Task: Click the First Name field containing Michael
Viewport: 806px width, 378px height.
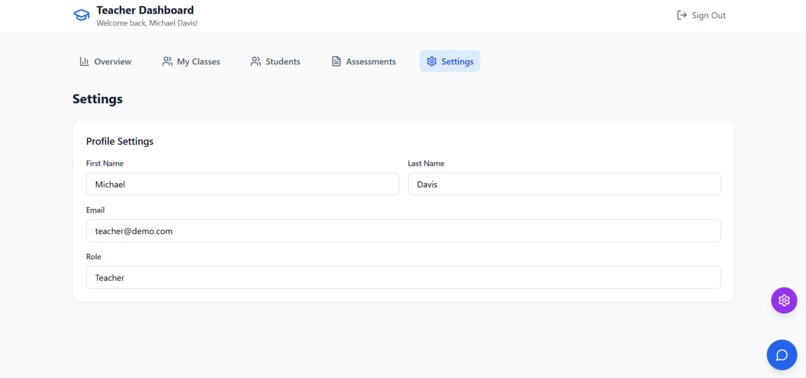Action: (243, 184)
